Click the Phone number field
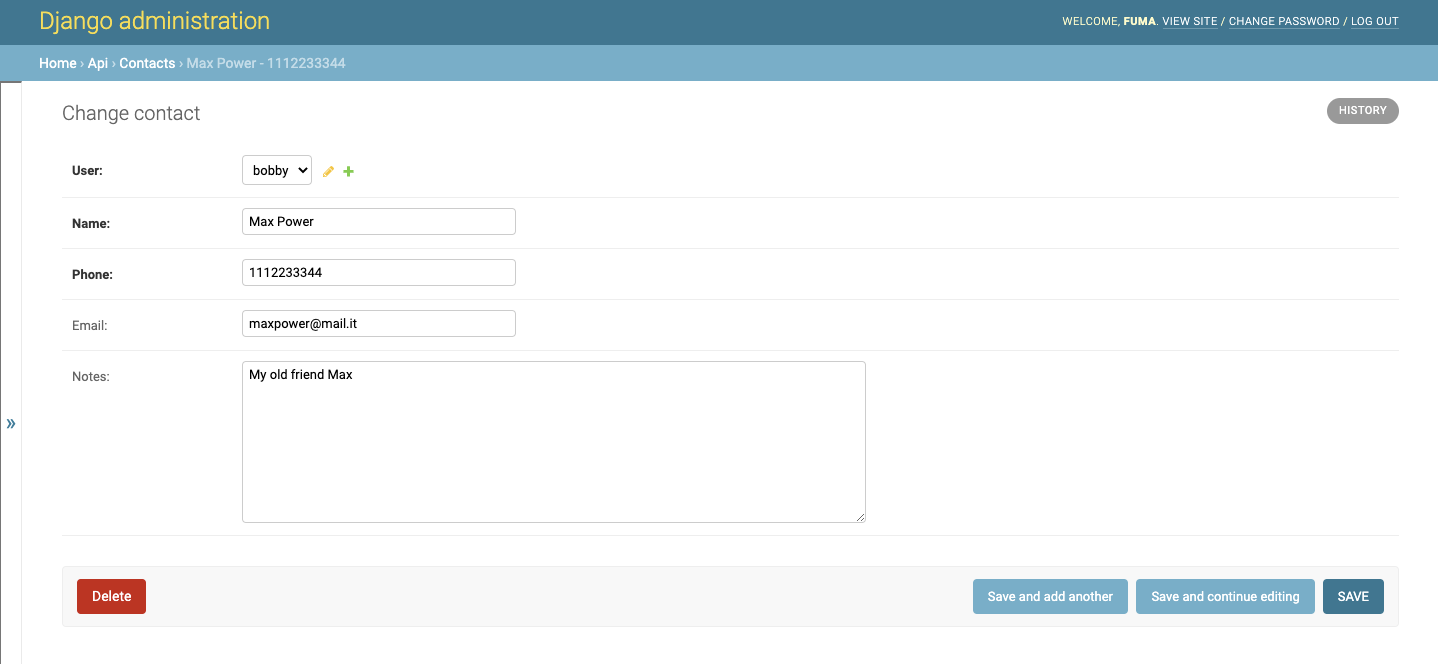1438x664 pixels. click(x=378, y=272)
